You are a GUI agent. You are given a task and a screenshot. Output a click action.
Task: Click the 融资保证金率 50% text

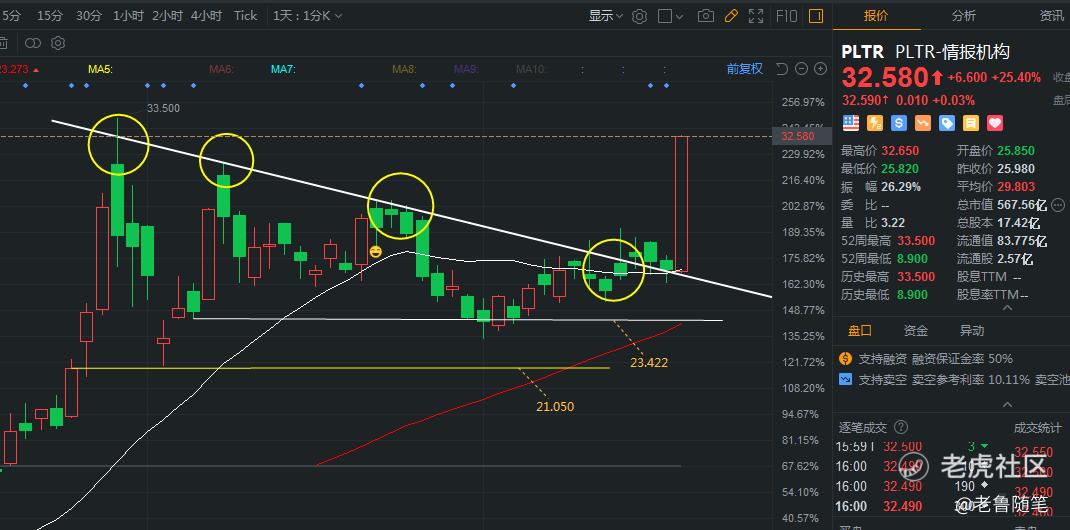tap(963, 358)
